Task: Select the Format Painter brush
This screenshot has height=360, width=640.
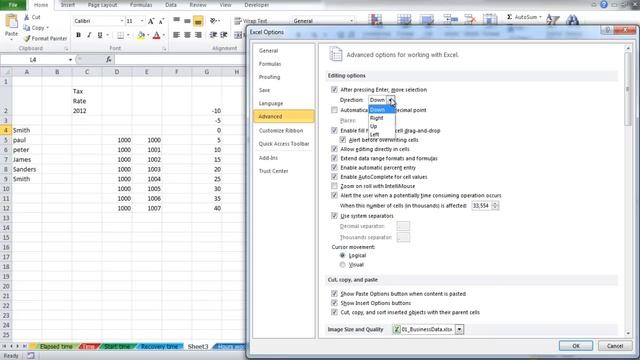Action: [27, 38]
